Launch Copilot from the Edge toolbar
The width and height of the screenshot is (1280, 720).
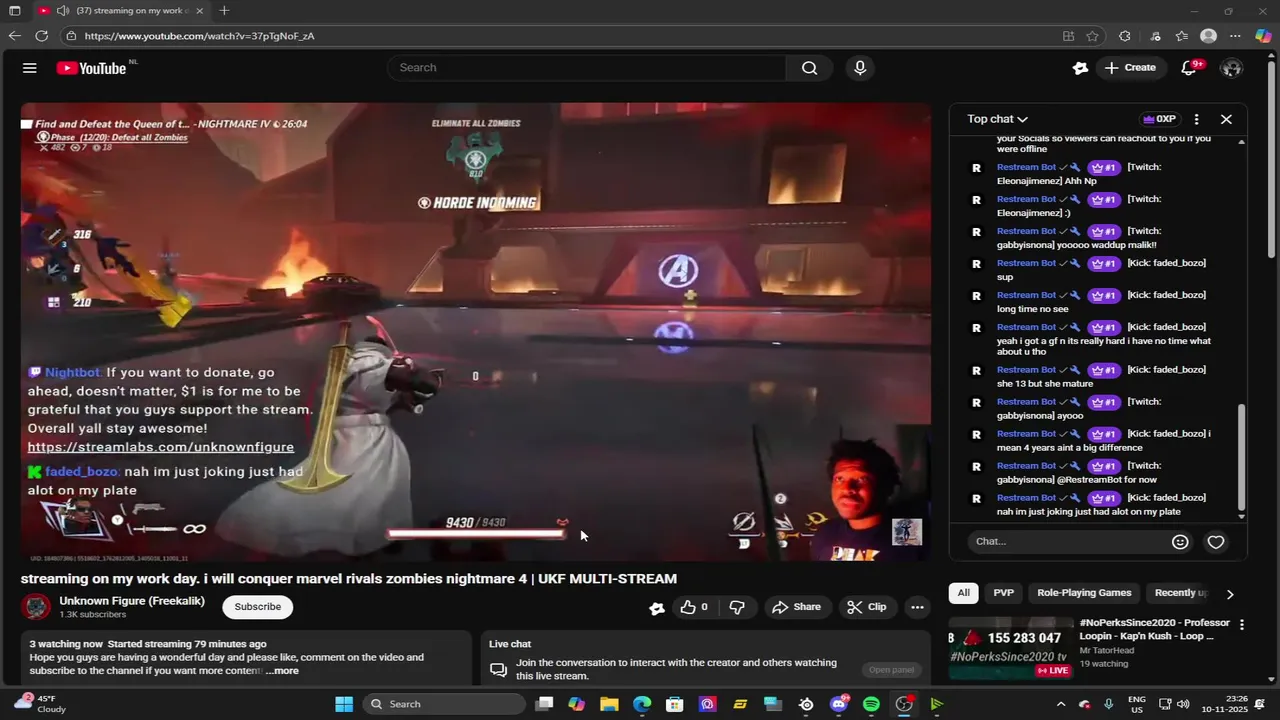click(x=1263, y=36)
